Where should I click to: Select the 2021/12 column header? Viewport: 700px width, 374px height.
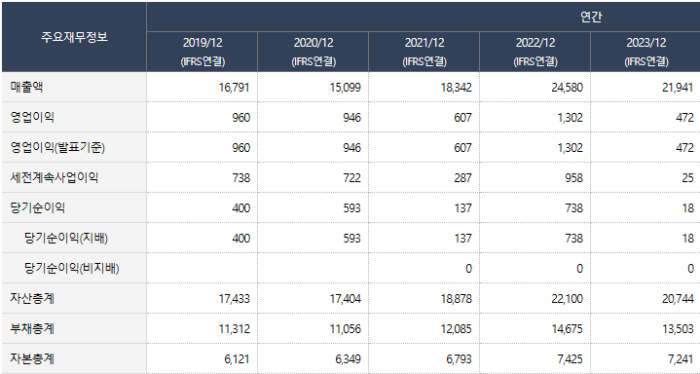click(x=424, y=52)
